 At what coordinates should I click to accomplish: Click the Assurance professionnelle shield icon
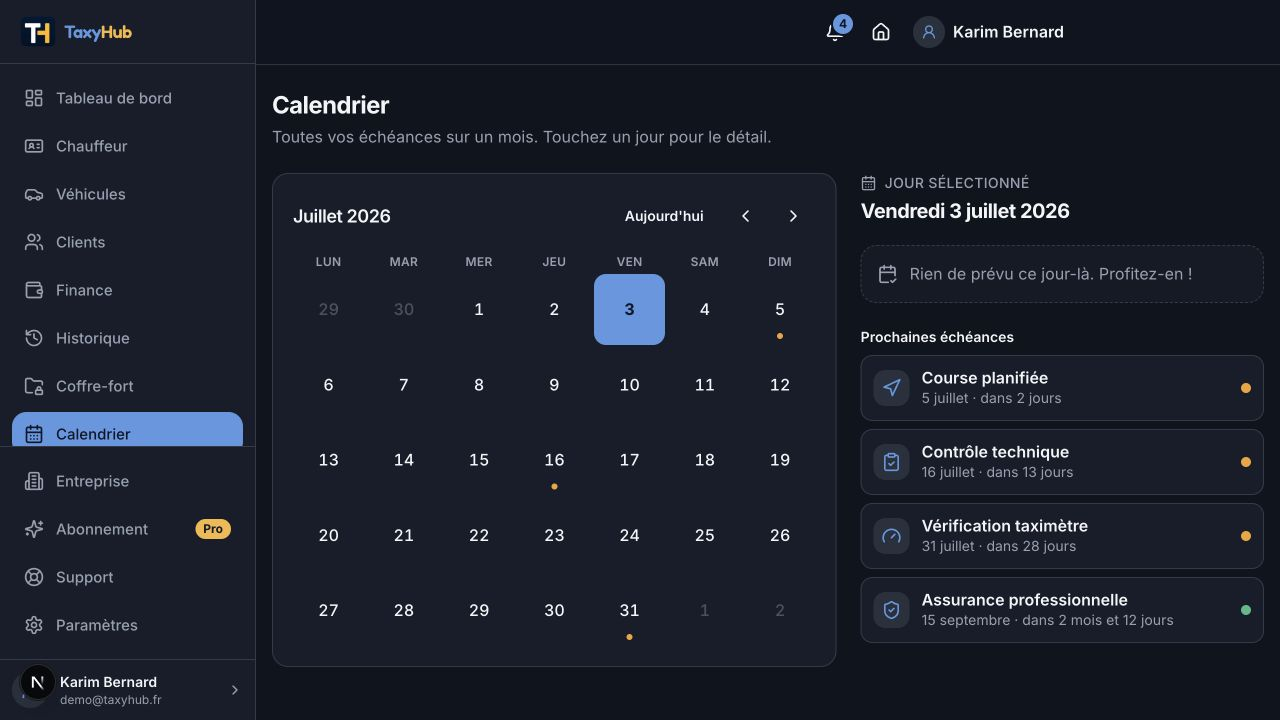point(892,610)
